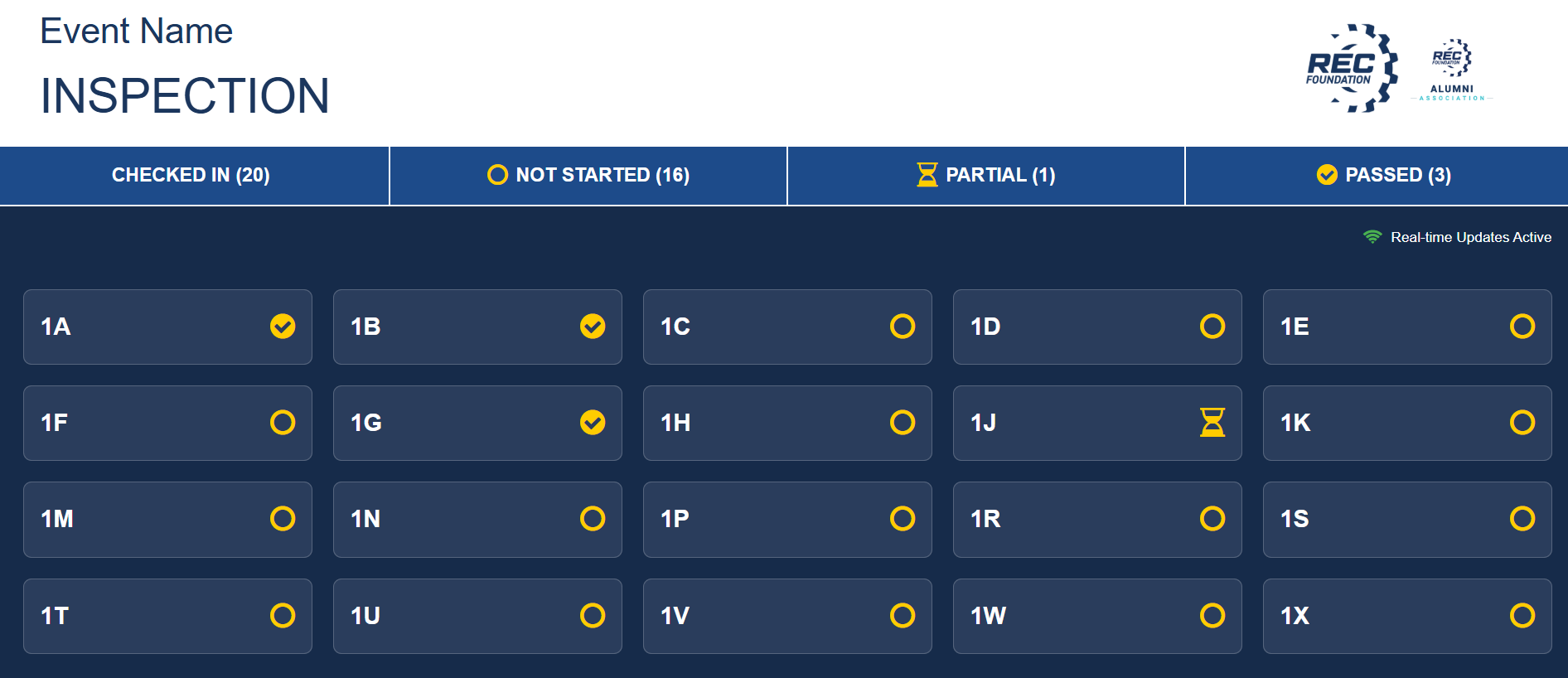Screen dimensions: 1568x678
Task: Select the Checked In (20) tab
Action: (195, 176)
